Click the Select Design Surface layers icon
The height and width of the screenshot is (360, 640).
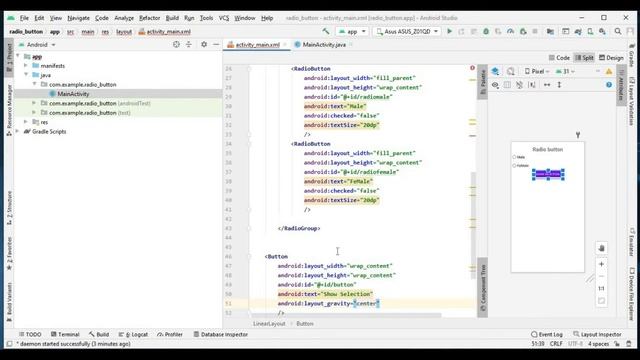(x=495, y=71)
